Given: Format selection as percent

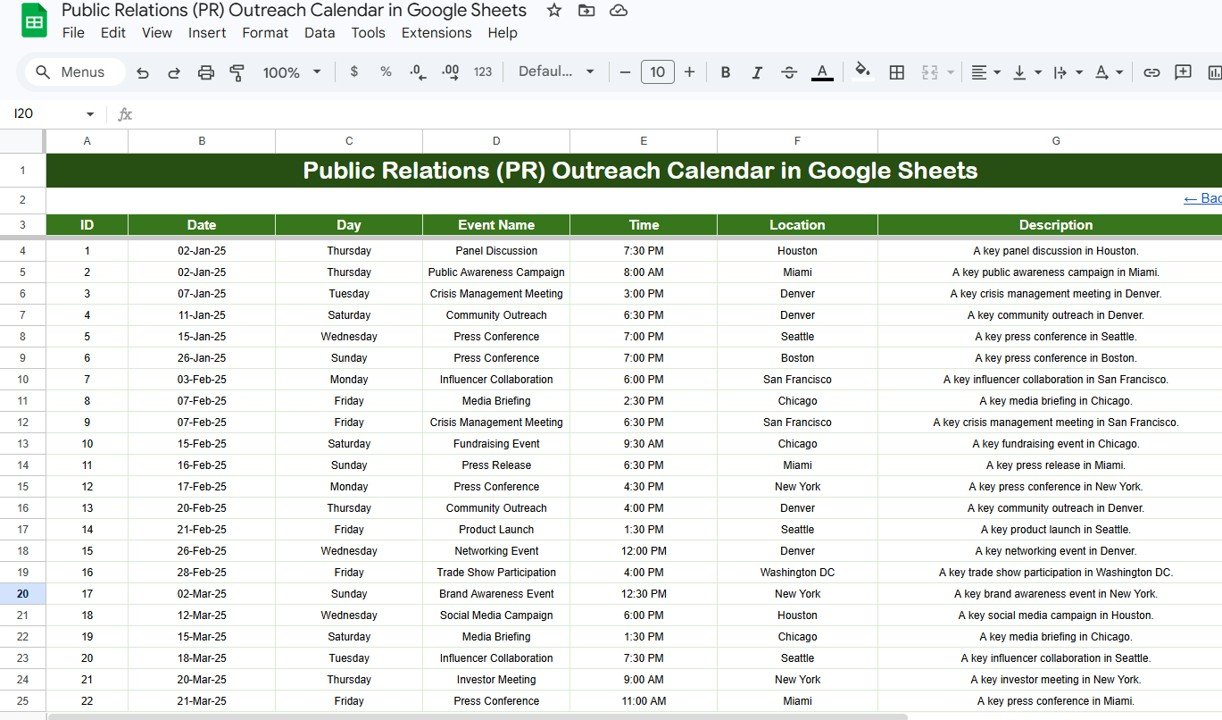Looking at the screenshot, I should click(x=385, y=72).
